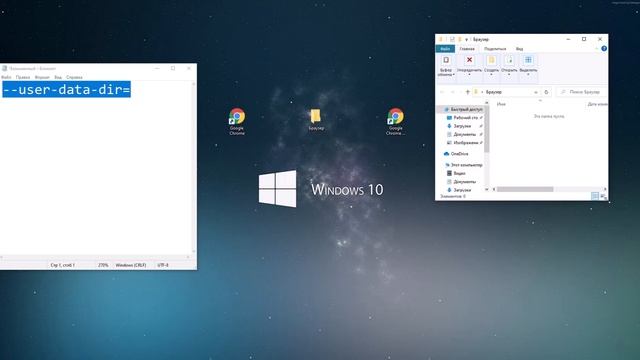This screenshot has height=360, width=640.
Task: Open the Открыть ribbon group
Action: pyautogui.click(x=509, y=66)
